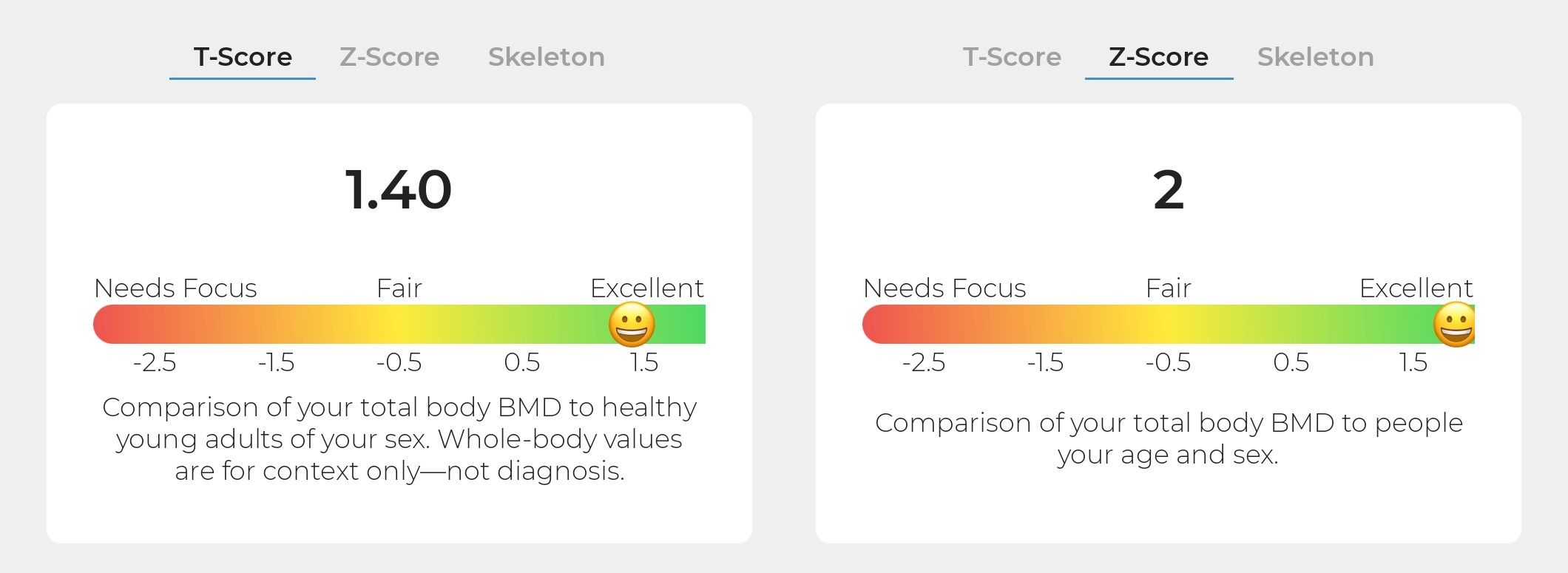
Task: Click the Z-Score value of 2
Action: pos(1169,190)
